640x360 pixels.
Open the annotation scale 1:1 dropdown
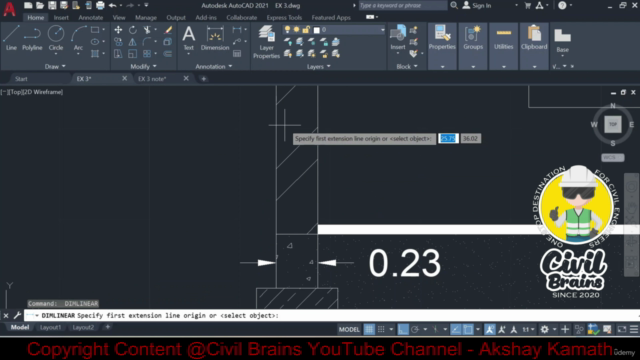click(x=529, y=329)
